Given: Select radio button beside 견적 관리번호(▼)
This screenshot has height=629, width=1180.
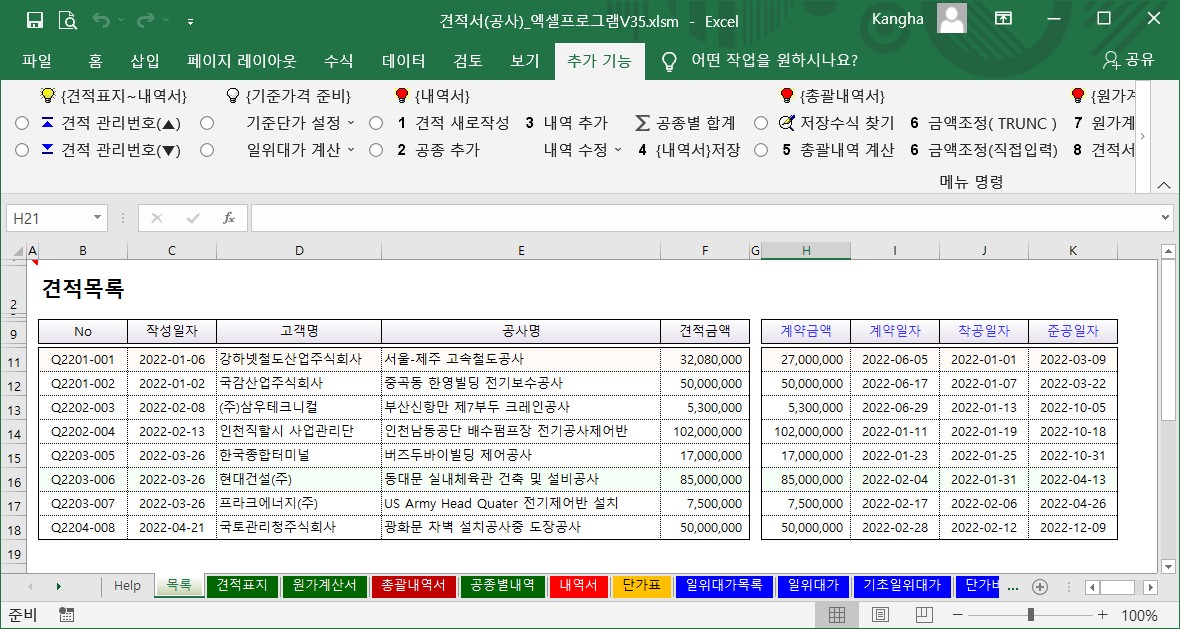Looking at the screenshot, I should 22,150.
